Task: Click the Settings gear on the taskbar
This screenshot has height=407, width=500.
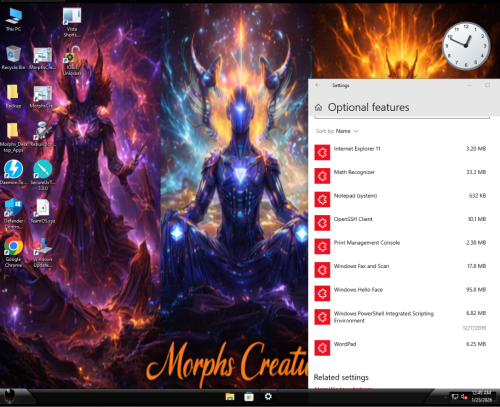Action: point(268,396)
